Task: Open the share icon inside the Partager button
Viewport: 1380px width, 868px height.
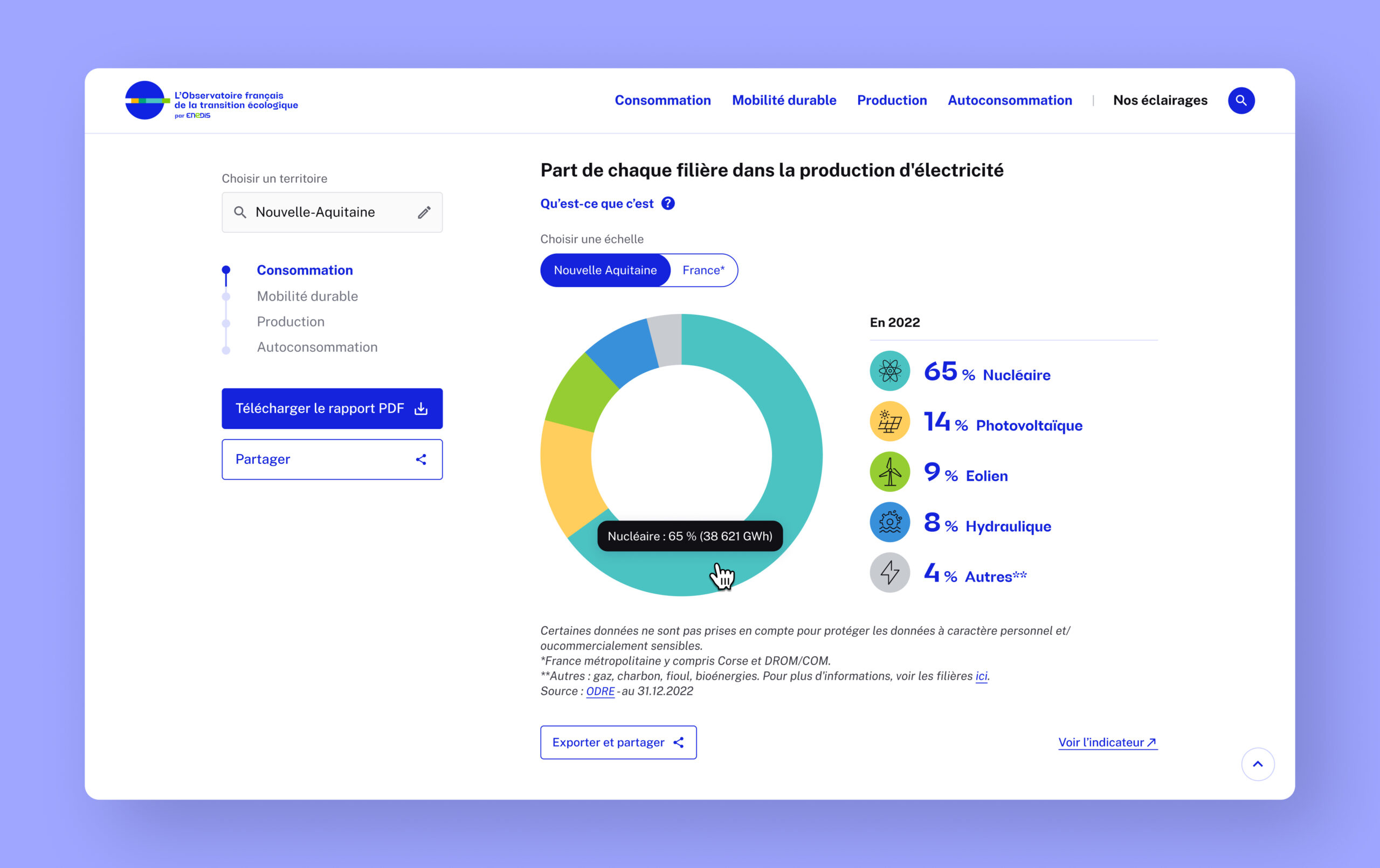Action: [421, 459]
